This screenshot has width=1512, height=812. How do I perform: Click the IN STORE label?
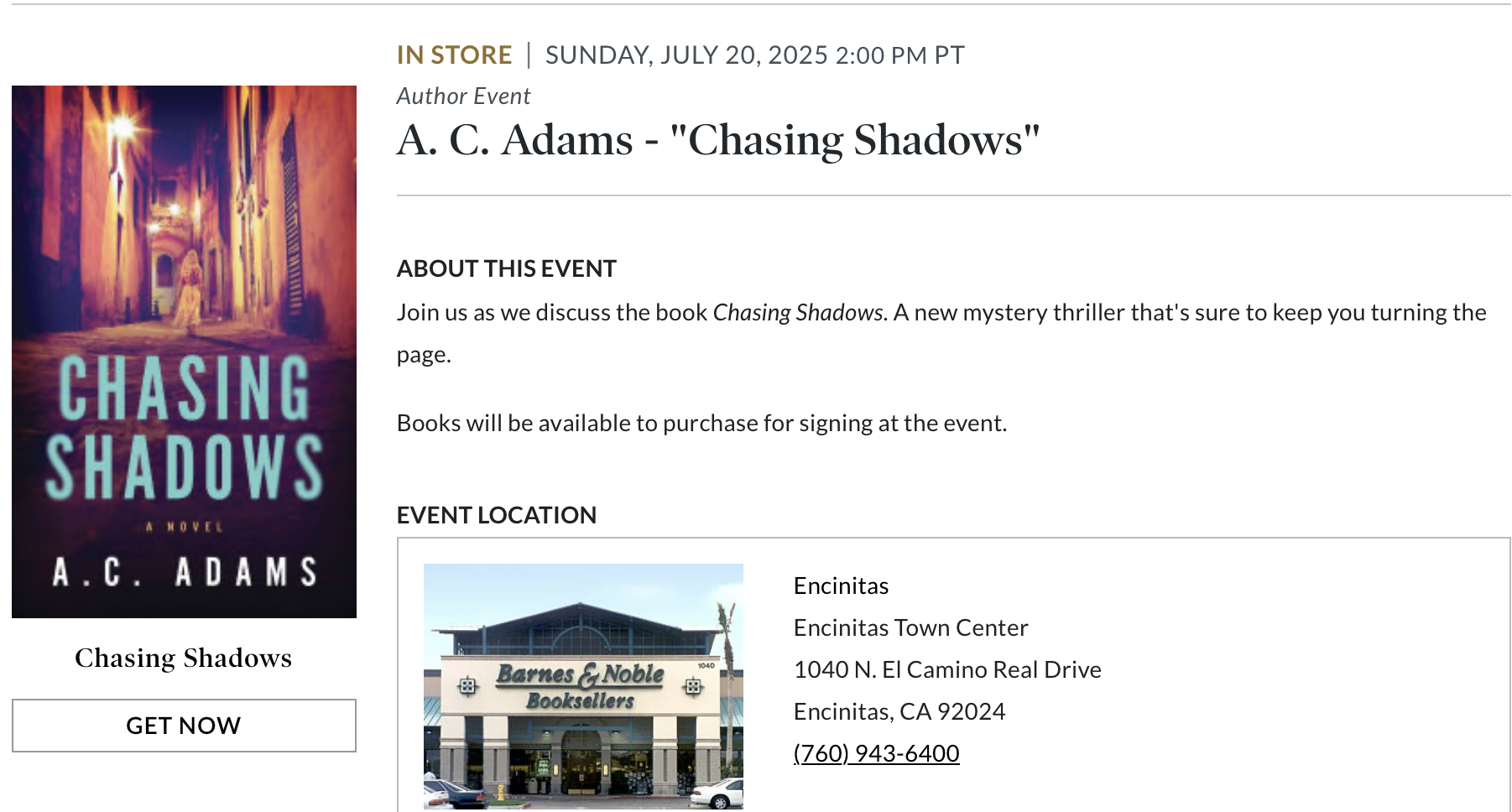[x=454, y=55]
